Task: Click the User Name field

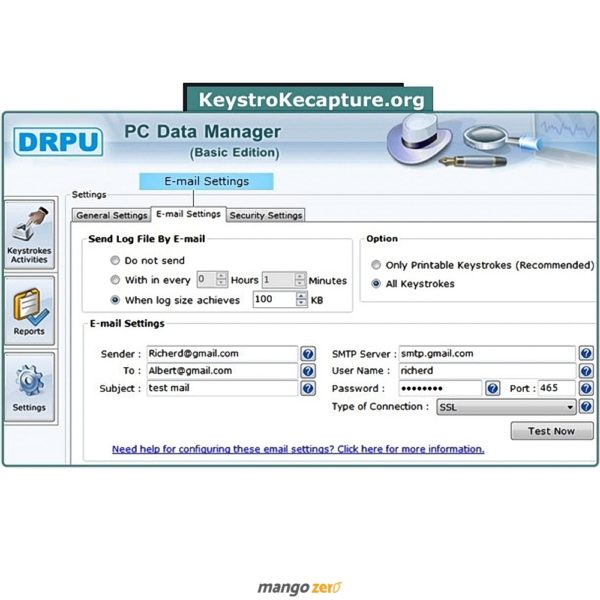Action: [487, 370]
